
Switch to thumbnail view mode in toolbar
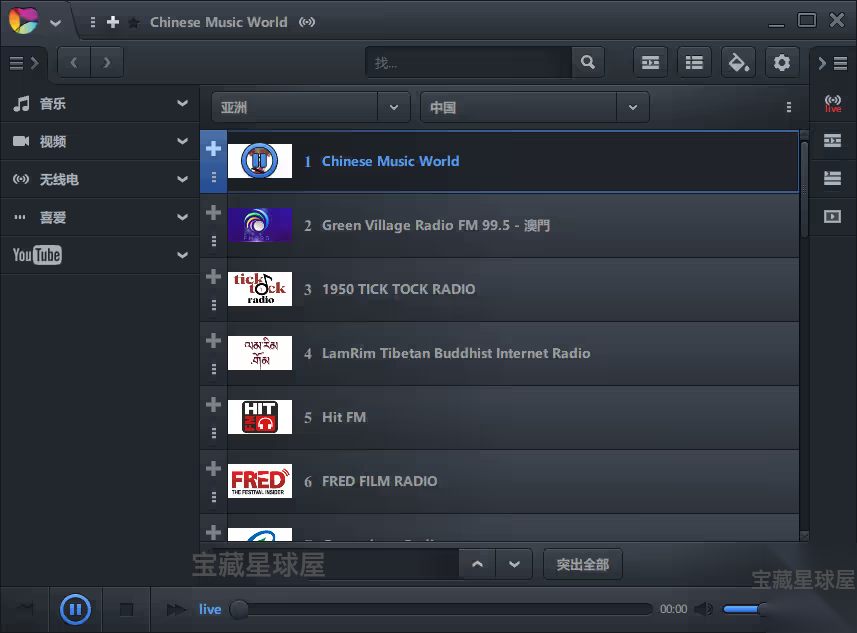(x=650, y=63)
